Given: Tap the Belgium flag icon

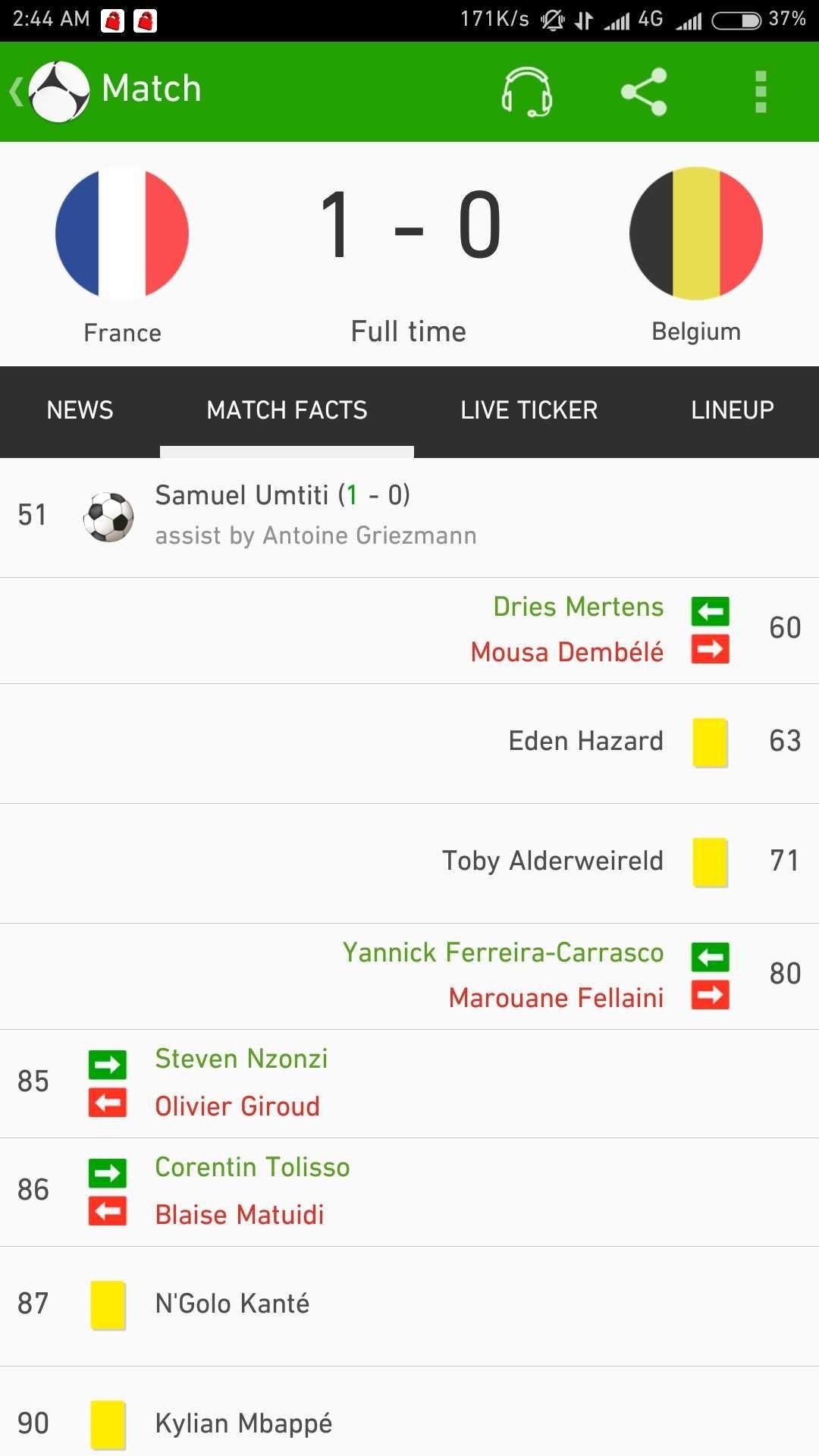Looking at the screenshot, I should pos(696,233).
